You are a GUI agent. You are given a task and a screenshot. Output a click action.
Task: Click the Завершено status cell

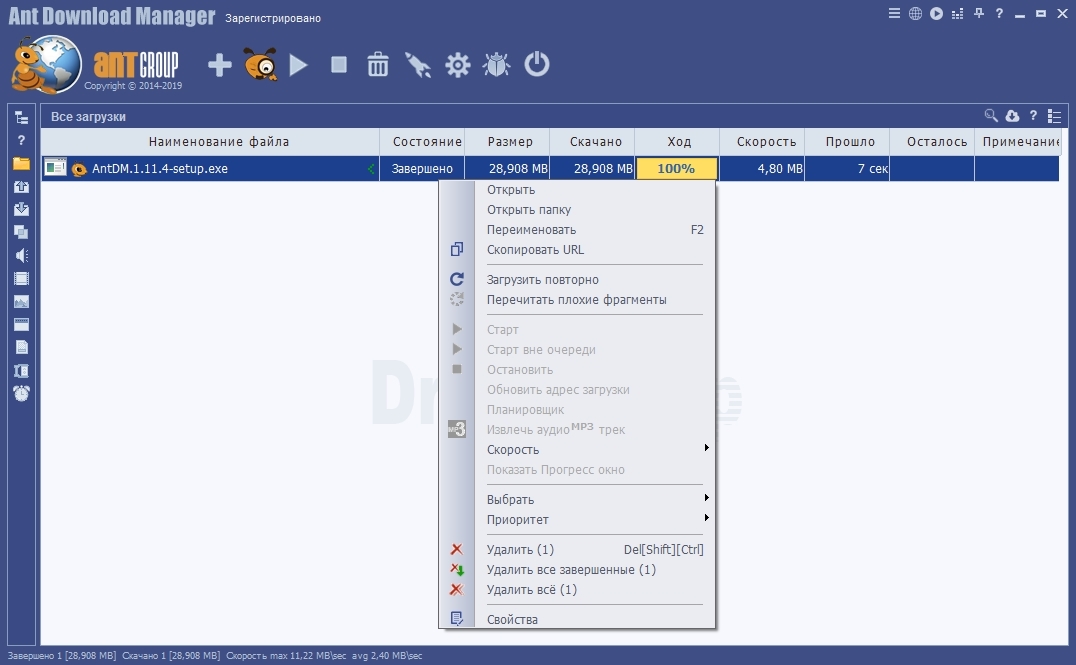tap(422, 168)
